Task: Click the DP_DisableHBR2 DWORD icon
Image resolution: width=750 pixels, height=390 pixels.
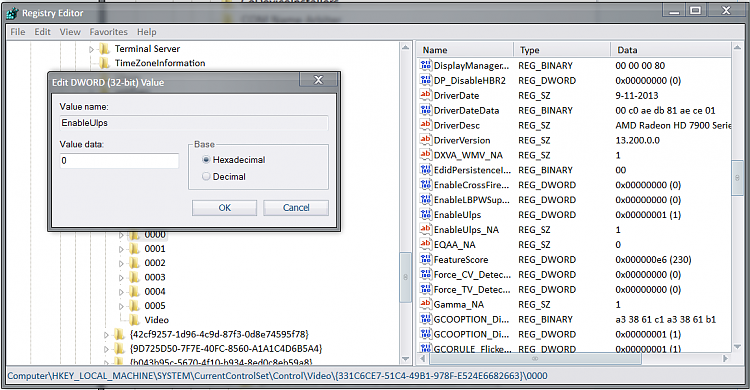Action: click(x=425, y=80)
